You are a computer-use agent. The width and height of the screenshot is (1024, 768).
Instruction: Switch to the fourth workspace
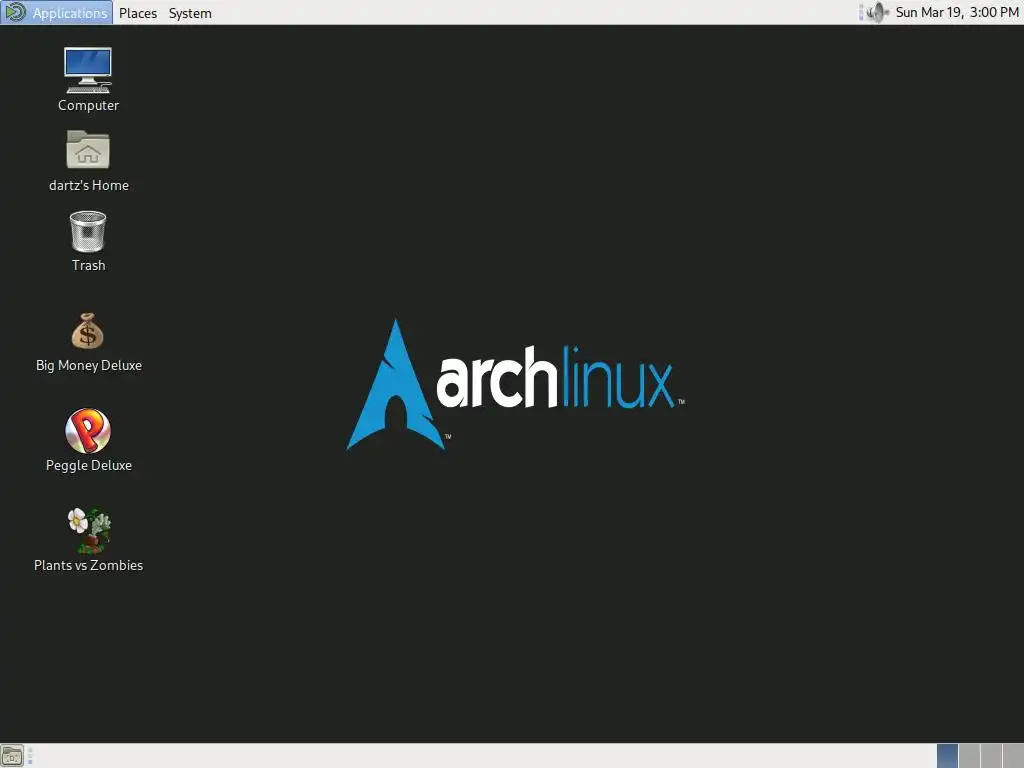pyautogui.click(x=1014, y=756)
